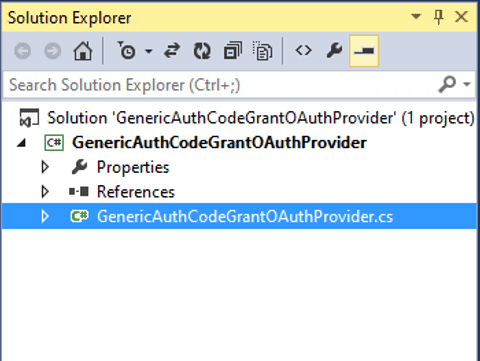Click the Collapse All icon
This screenshot has width=480, height=361.
click(233, 51)
